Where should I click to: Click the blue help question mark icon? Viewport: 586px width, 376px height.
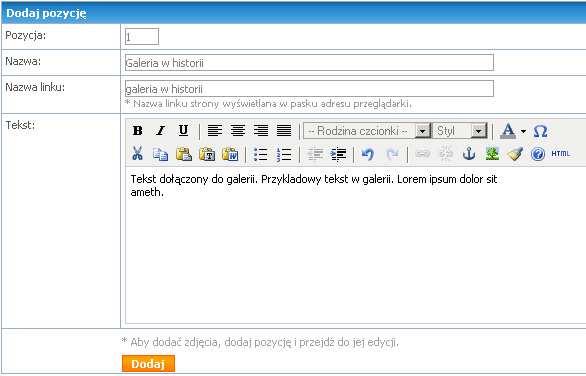coord(538,154)
